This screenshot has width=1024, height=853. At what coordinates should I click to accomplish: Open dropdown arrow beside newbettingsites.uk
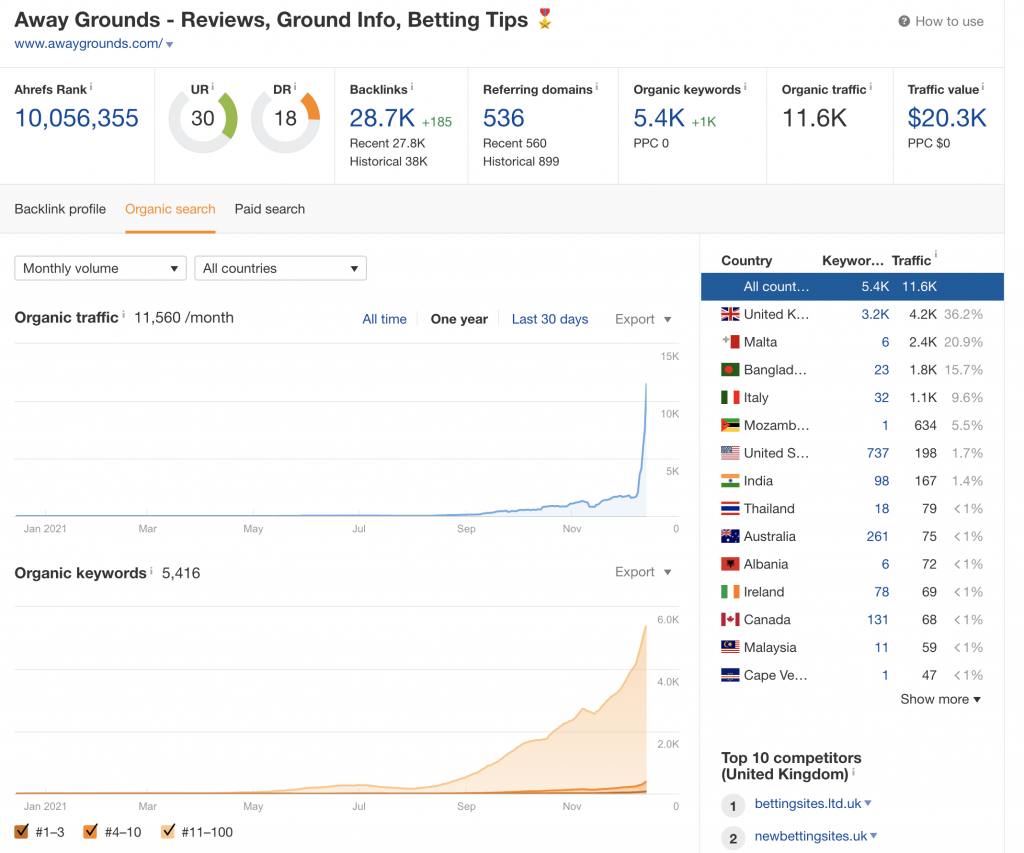click(x=874, y=836)
